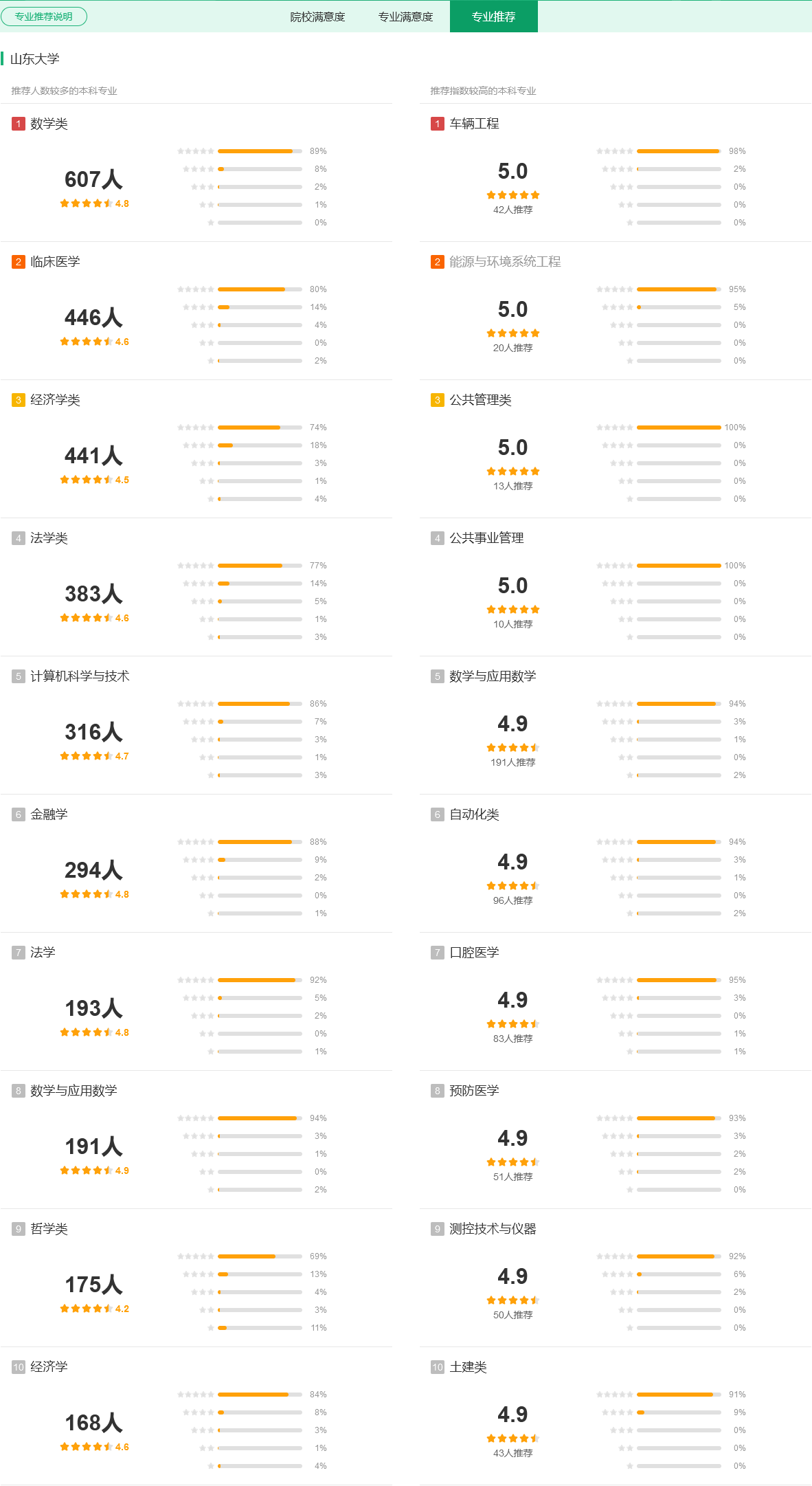Click the 山东大学 heading
The height and width of the screenshot is (1486, 812).
pyautogui.click(x=34, y=59)
